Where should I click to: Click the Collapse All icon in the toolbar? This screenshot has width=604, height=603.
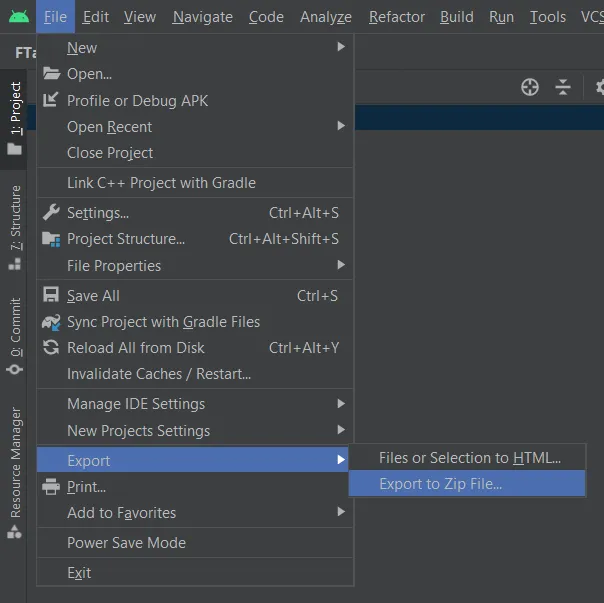click(x=563, y=87)
